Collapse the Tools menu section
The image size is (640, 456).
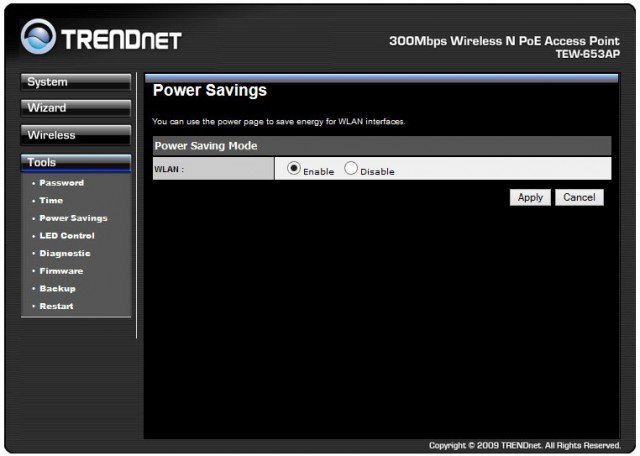click(x=75, y=162)
